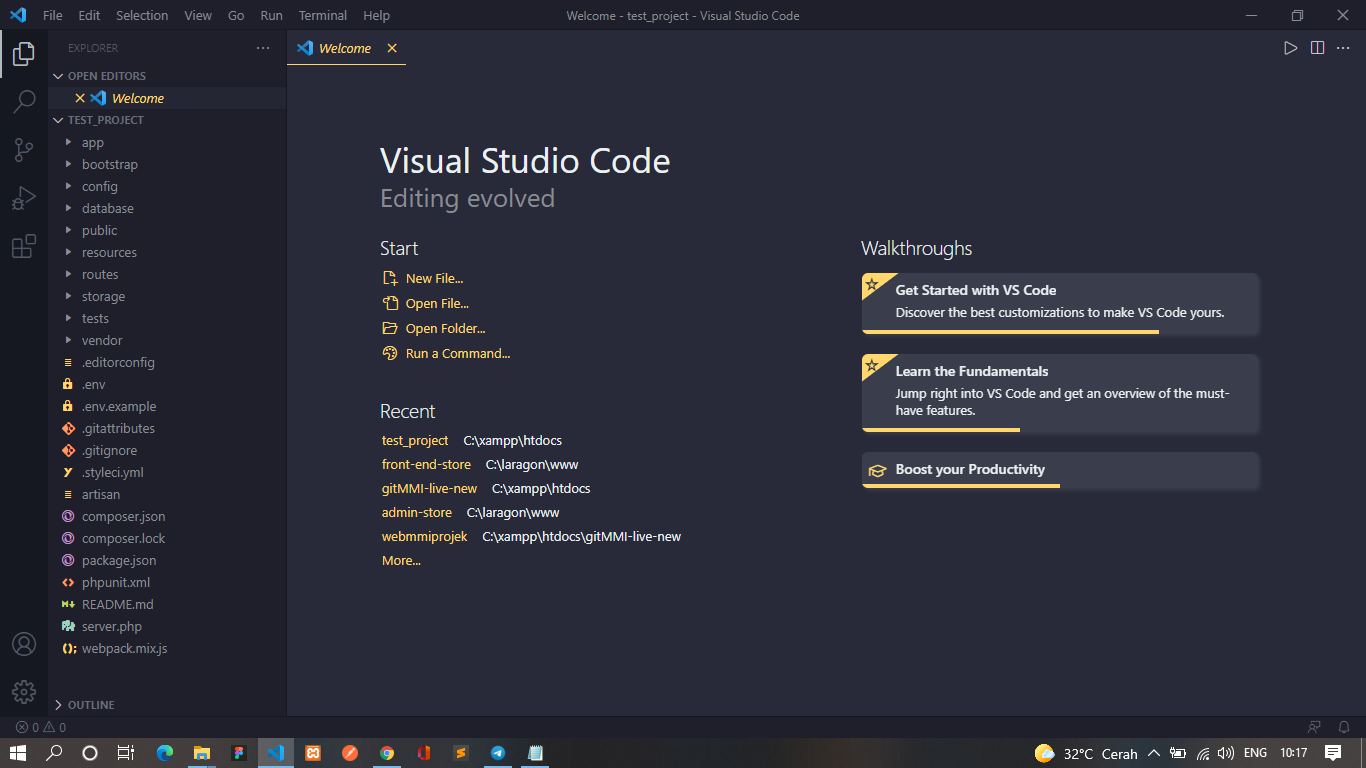Click the errors and warnings status indicator
The width and height of the screenshot is (1366, 768).
coord(40,727)
